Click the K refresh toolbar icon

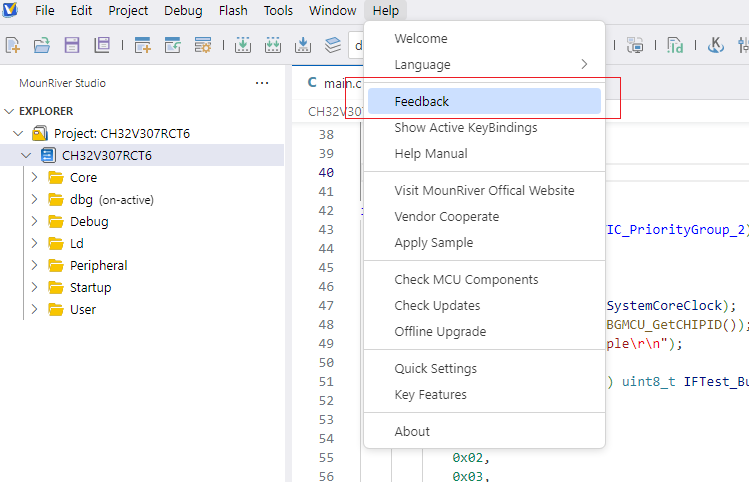(716, 45)
